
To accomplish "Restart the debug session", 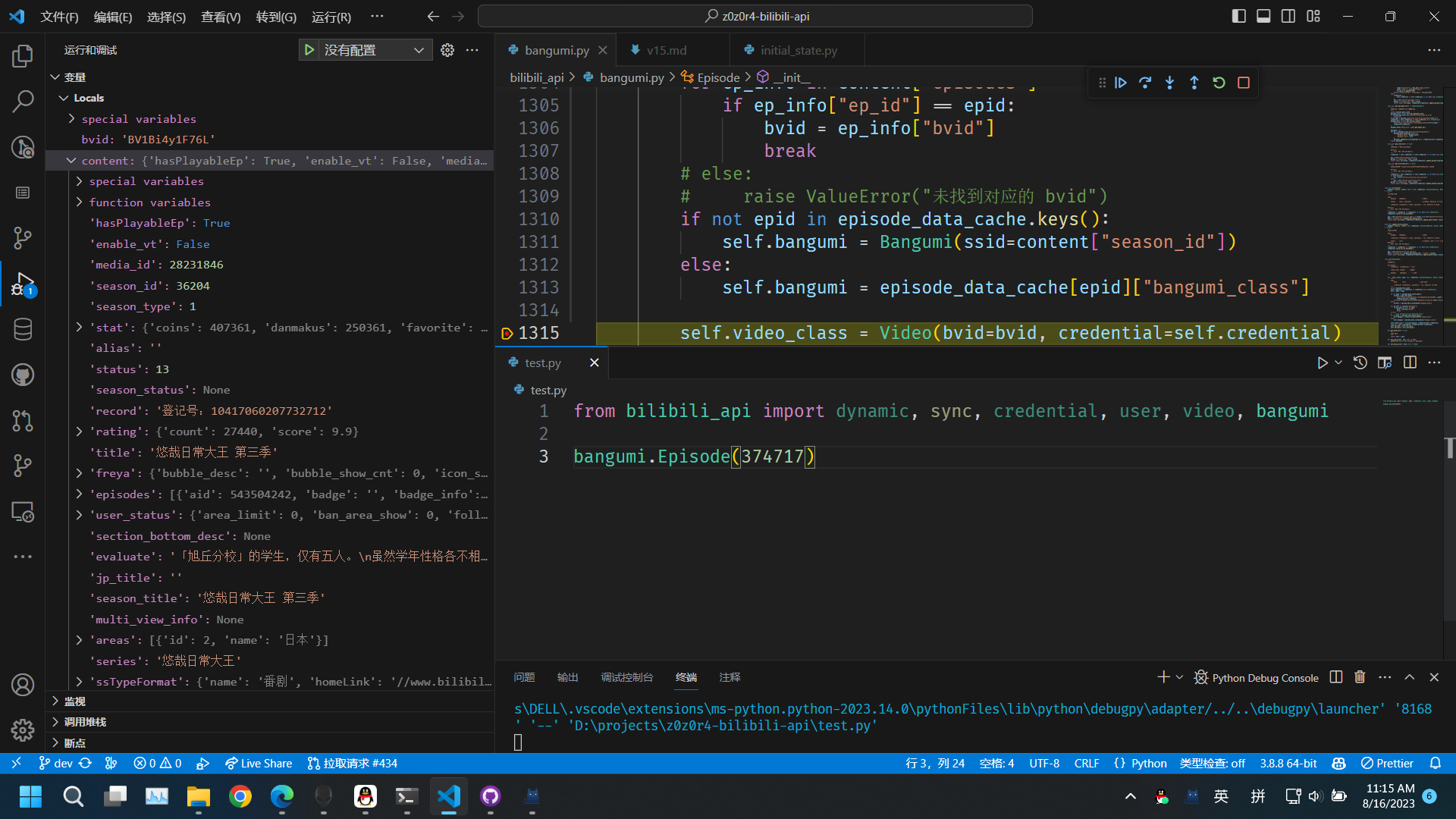I will [1219, 83].
